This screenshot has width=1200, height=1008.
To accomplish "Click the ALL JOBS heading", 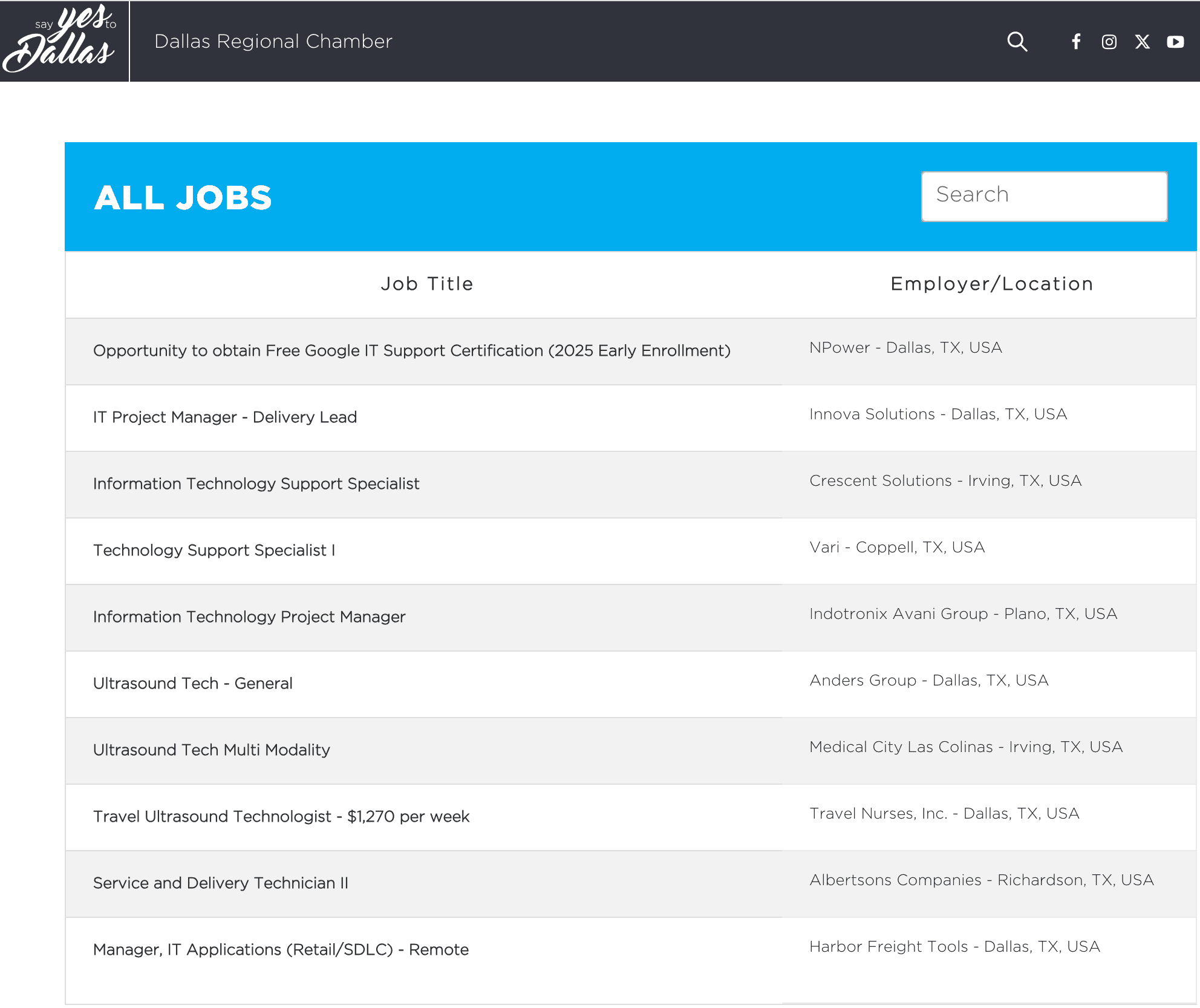I will pos(183,198).
